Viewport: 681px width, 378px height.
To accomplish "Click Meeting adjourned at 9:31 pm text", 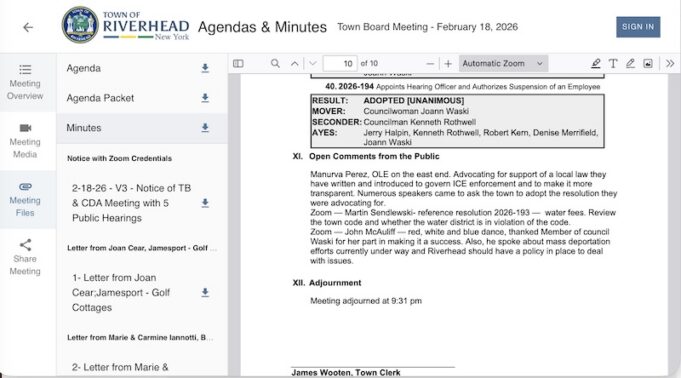I will pyautogui.click(x=366, y=301).
